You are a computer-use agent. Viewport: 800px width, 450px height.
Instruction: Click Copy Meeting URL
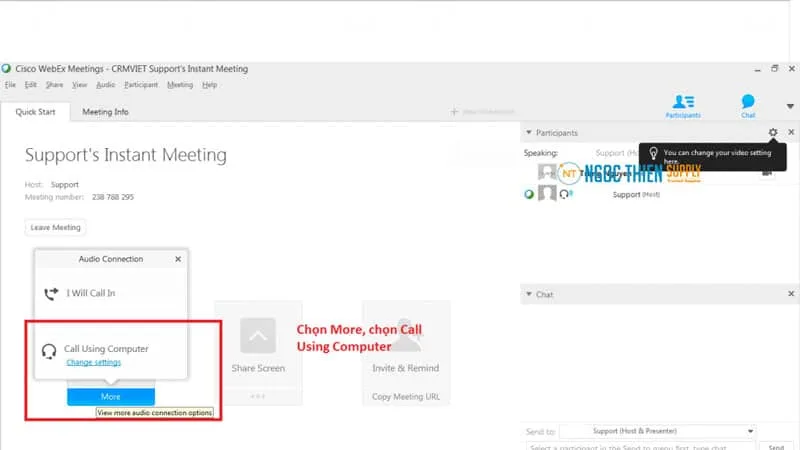coord(406,396)
